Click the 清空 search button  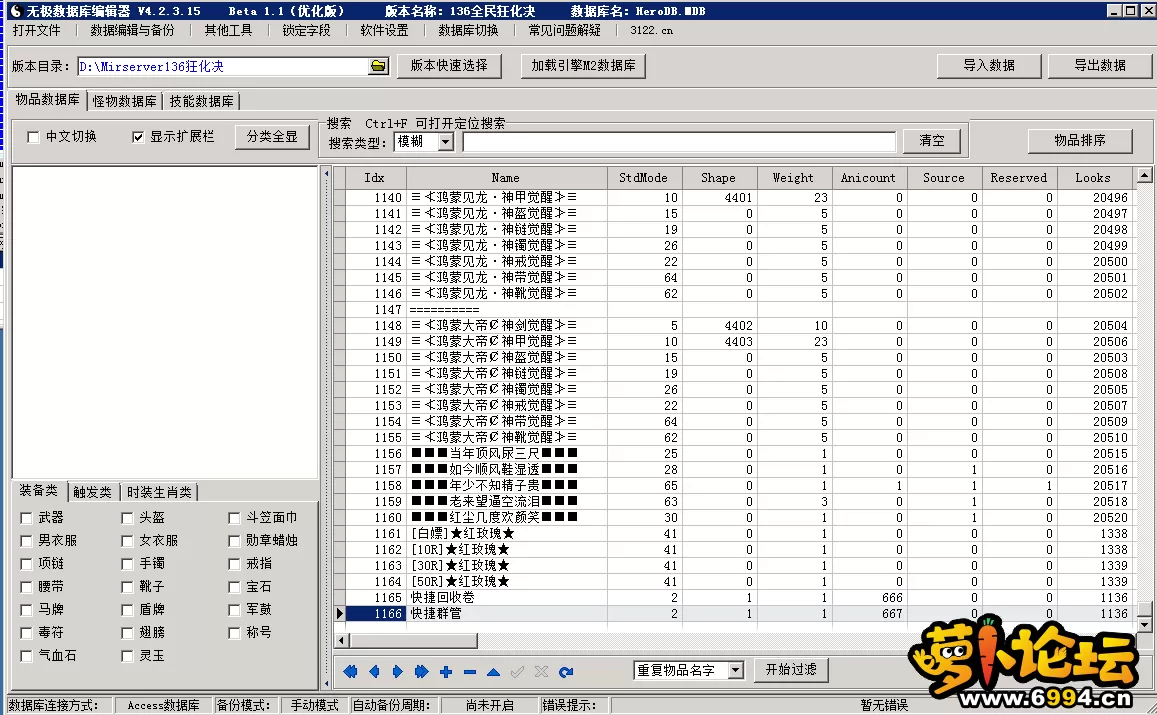[x=932, y=140]
